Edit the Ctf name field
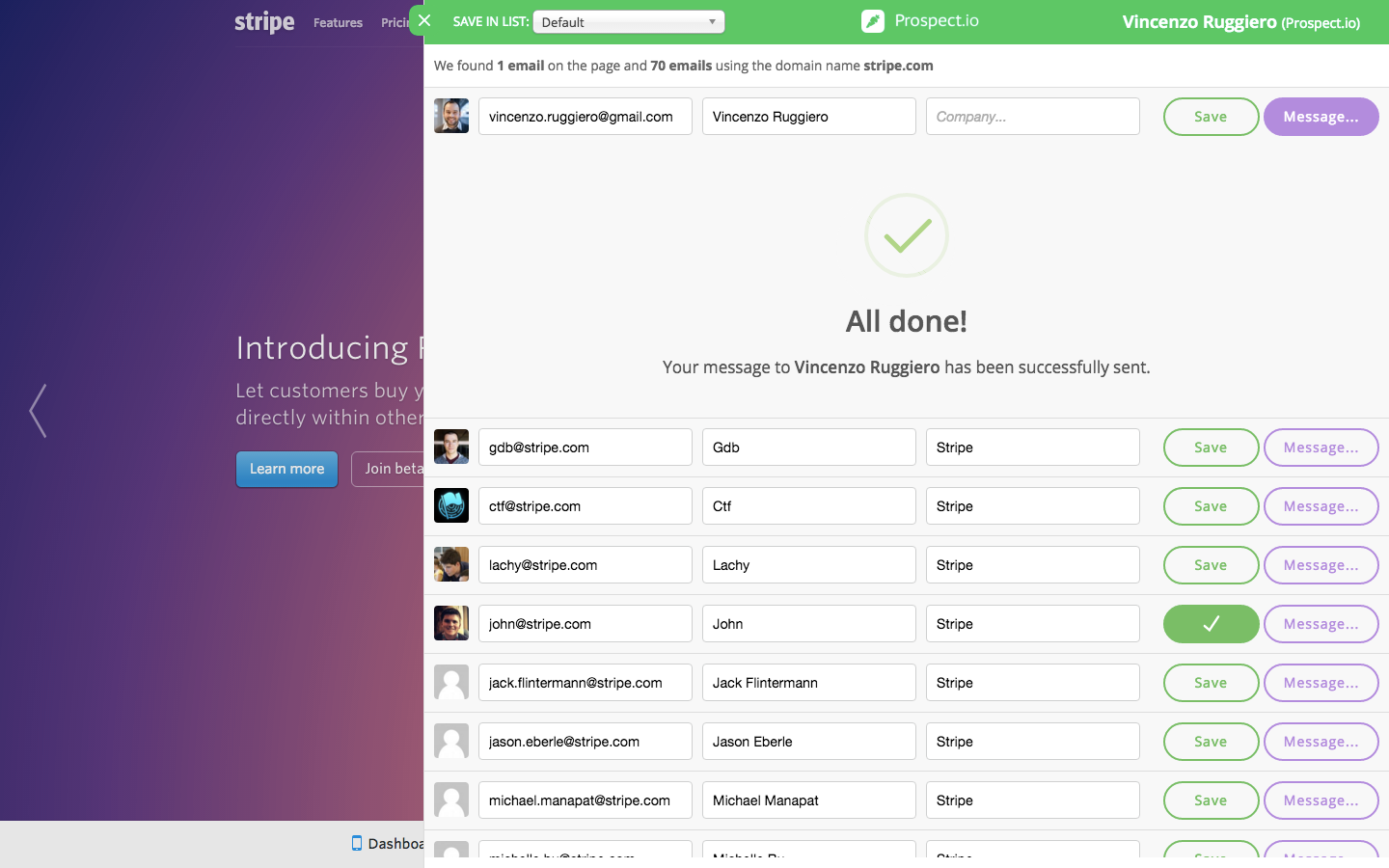 click(x=809, y=506)
